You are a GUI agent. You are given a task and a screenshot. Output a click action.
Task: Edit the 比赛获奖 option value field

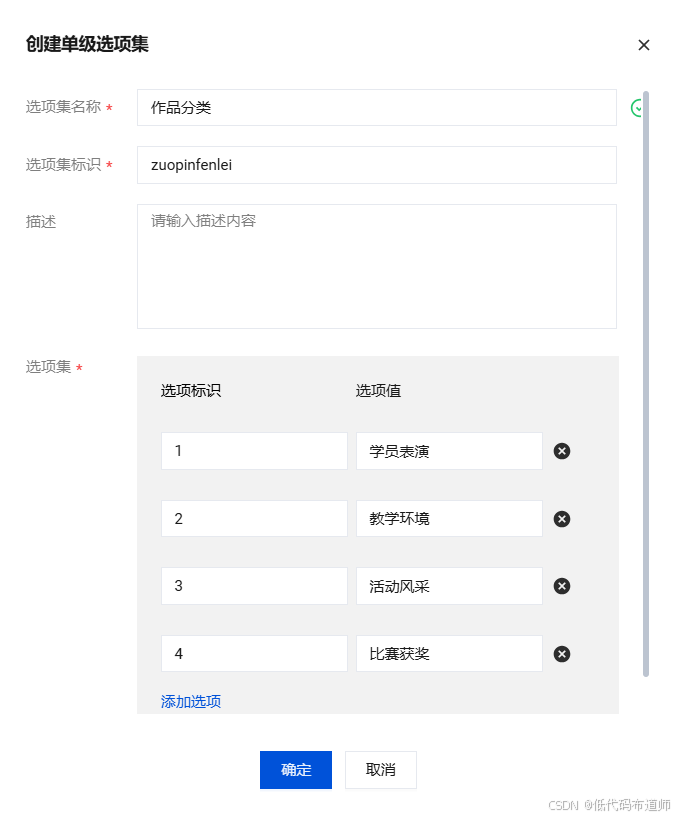(449, 653)
